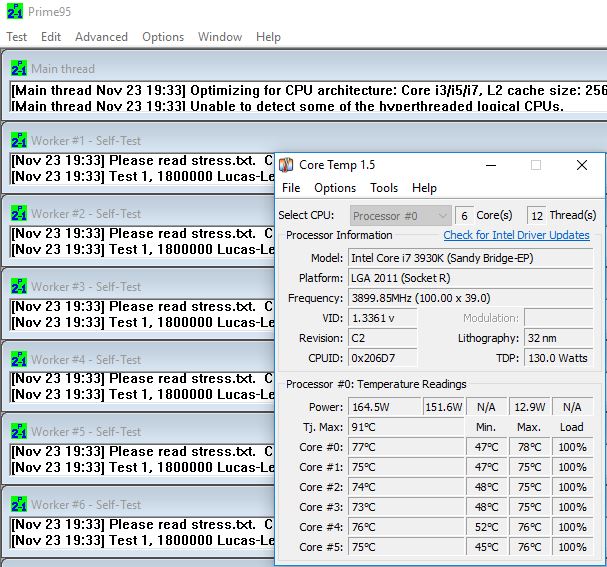Screen dimensions: 607x567
Task: Click the Model field Intel Core i7 3930K
Action: tap(470, 258)
